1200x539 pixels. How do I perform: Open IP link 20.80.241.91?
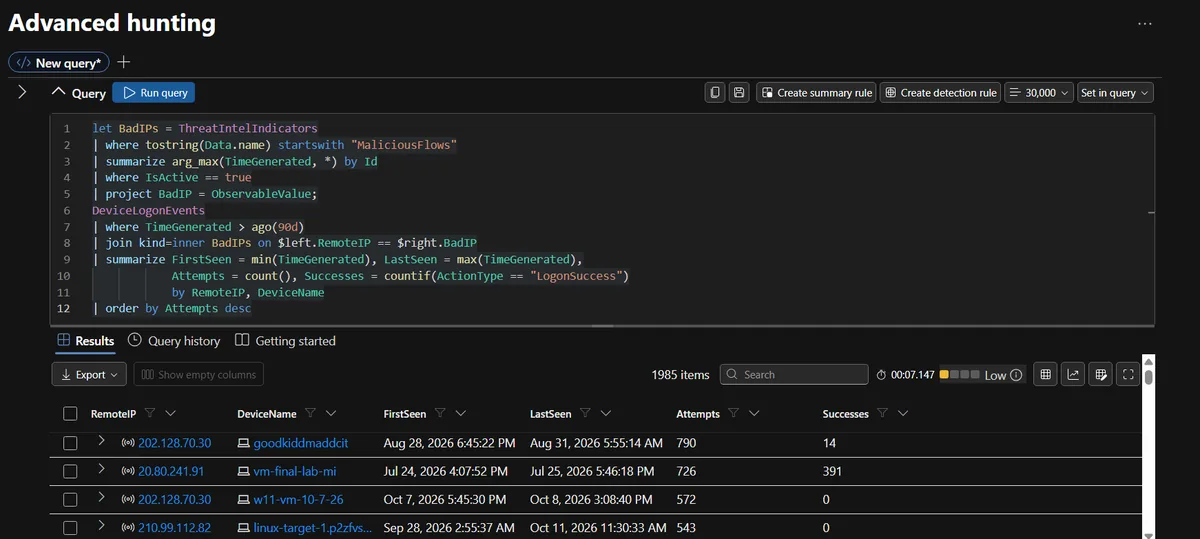coord(171,471)
